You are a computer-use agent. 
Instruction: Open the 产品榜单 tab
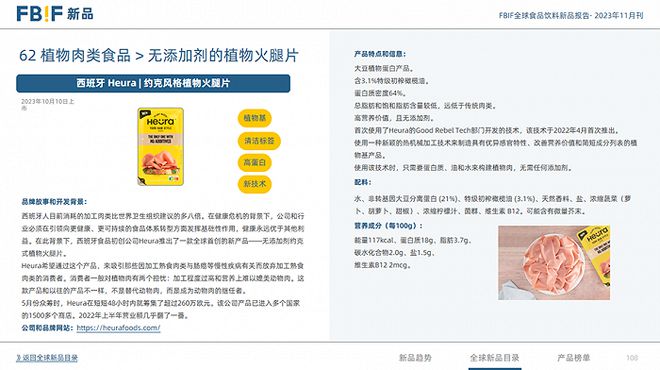click(573, 358)
